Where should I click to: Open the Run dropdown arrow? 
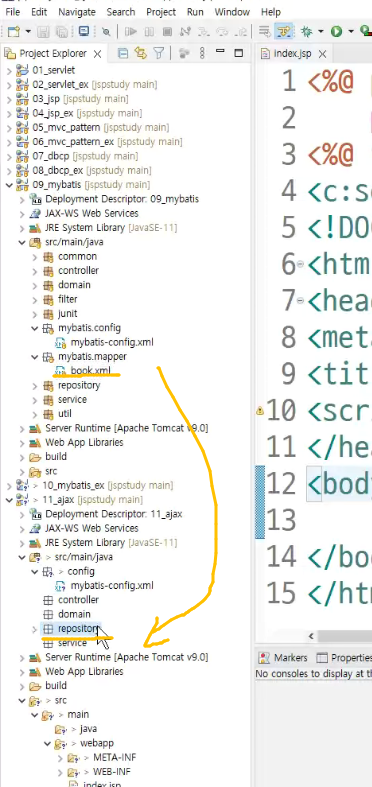350,32
